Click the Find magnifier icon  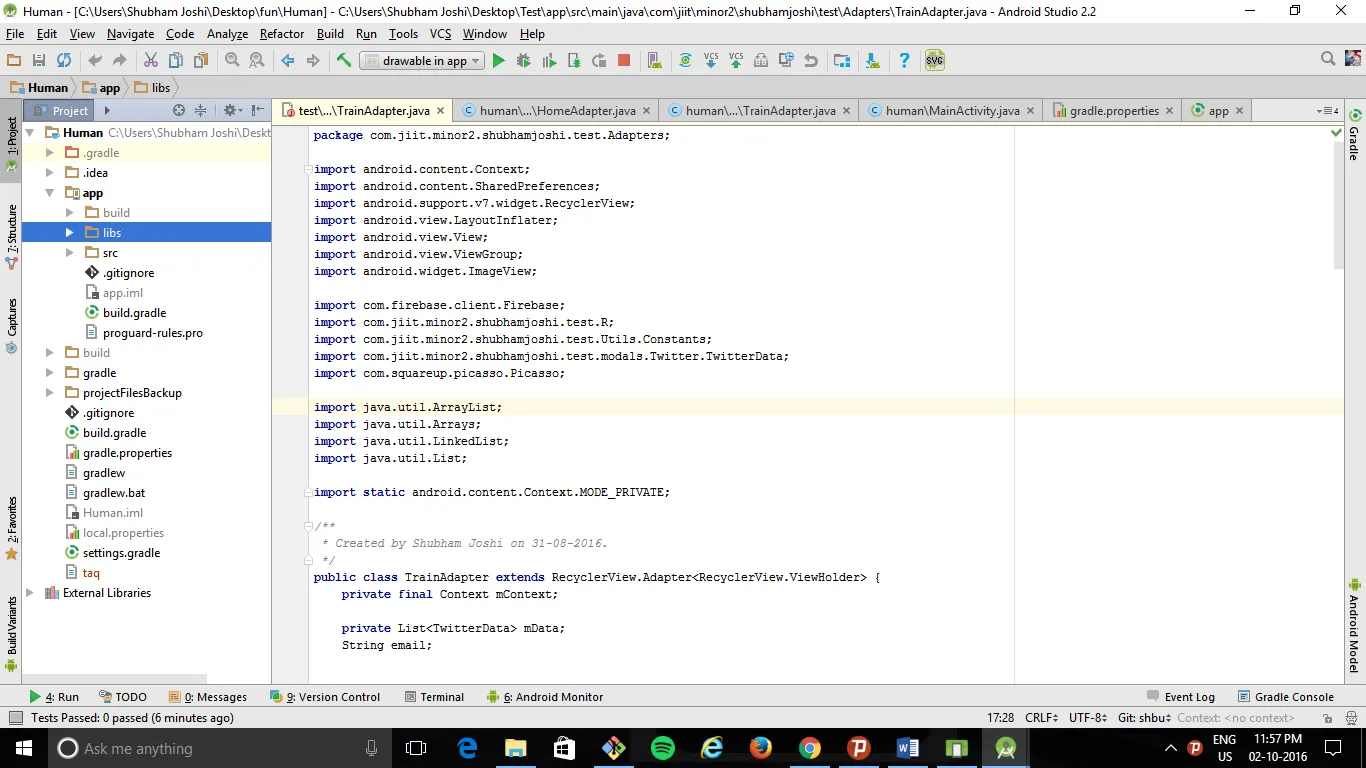pyautogui.click(x=232, y=61)
